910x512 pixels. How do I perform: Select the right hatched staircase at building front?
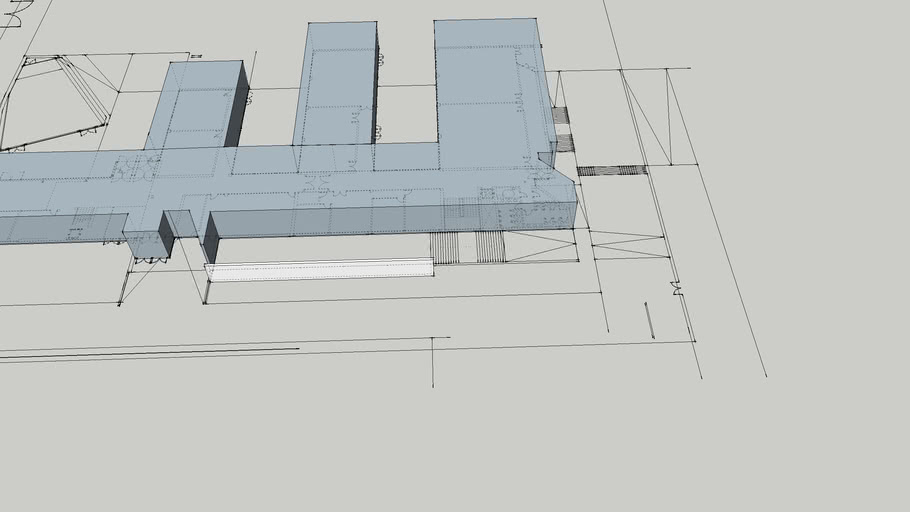(x=490, y=246)
